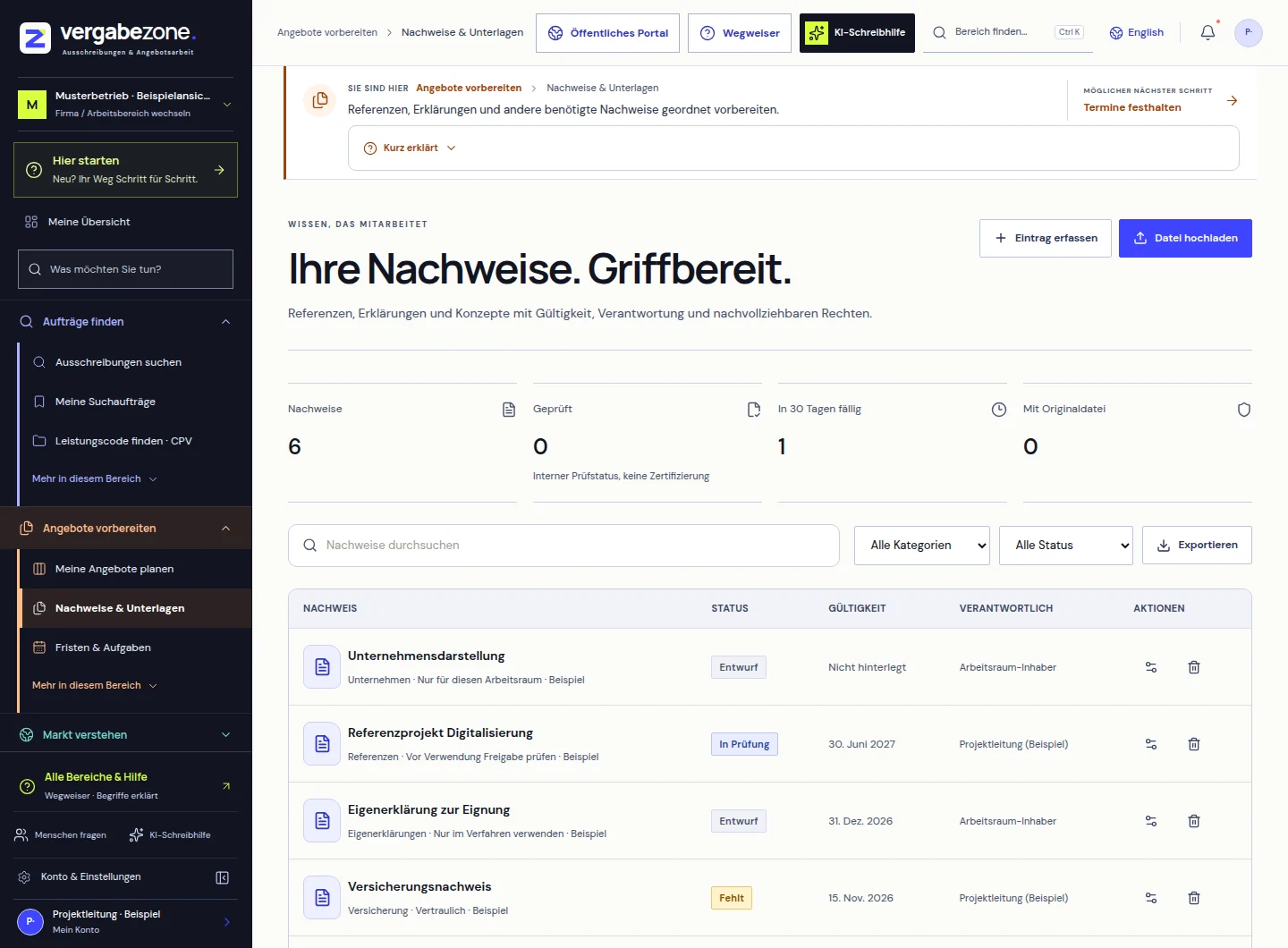Open KI-Schreibhilfe in sidebar footer
The height and width of the screenshot is (948, 1288).
pos(170,835)
